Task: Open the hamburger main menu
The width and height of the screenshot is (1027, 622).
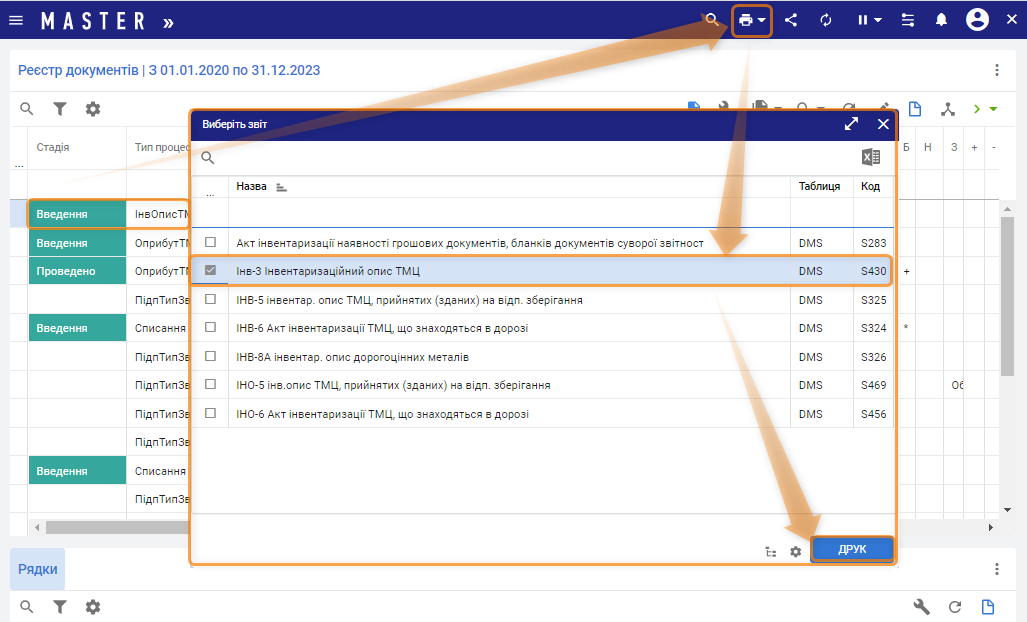Action: pyautogui.click(x=16, y=20)
